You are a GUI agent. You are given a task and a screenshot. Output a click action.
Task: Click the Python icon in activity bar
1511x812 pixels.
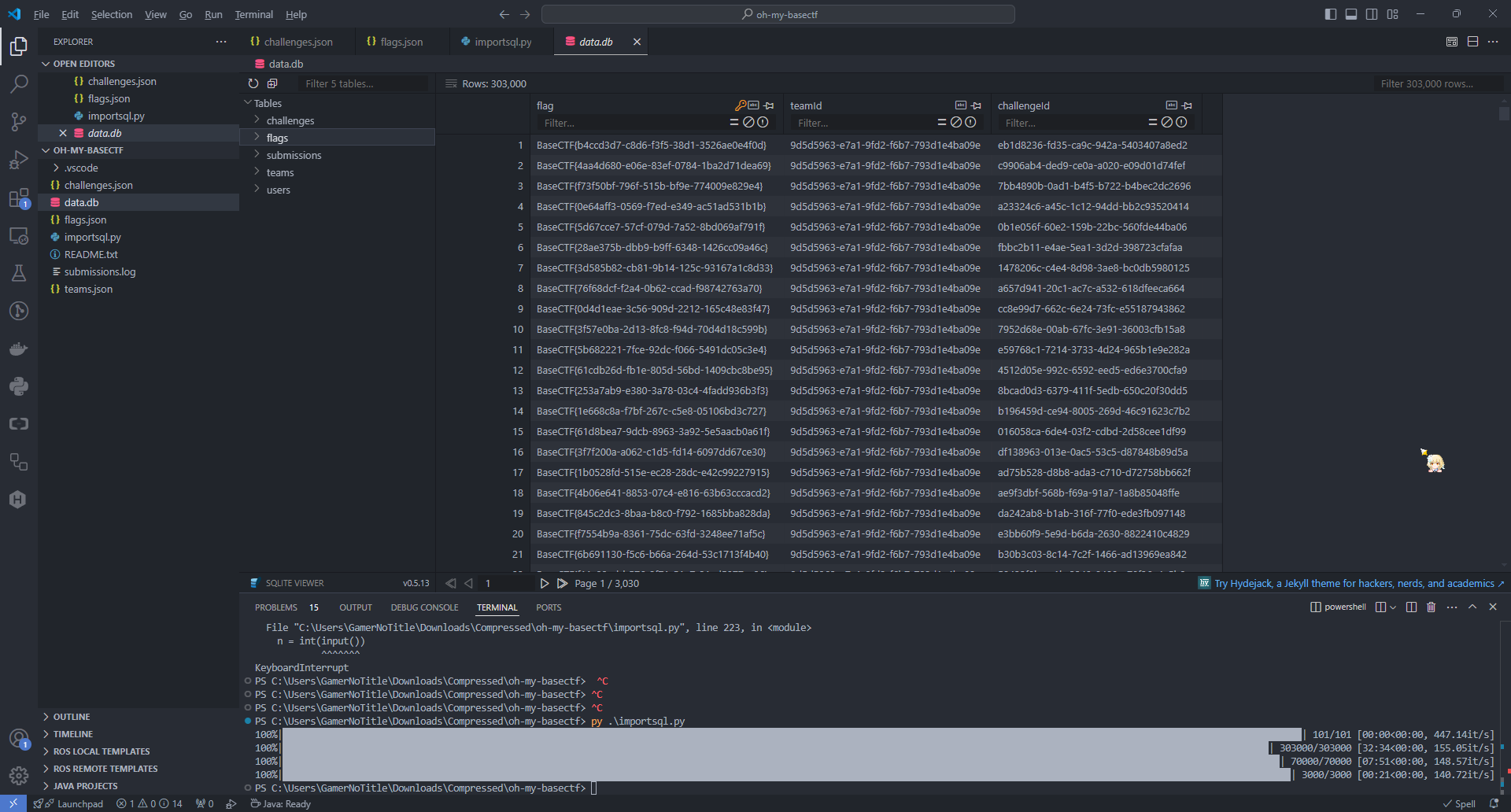click(x=19, y=386)
